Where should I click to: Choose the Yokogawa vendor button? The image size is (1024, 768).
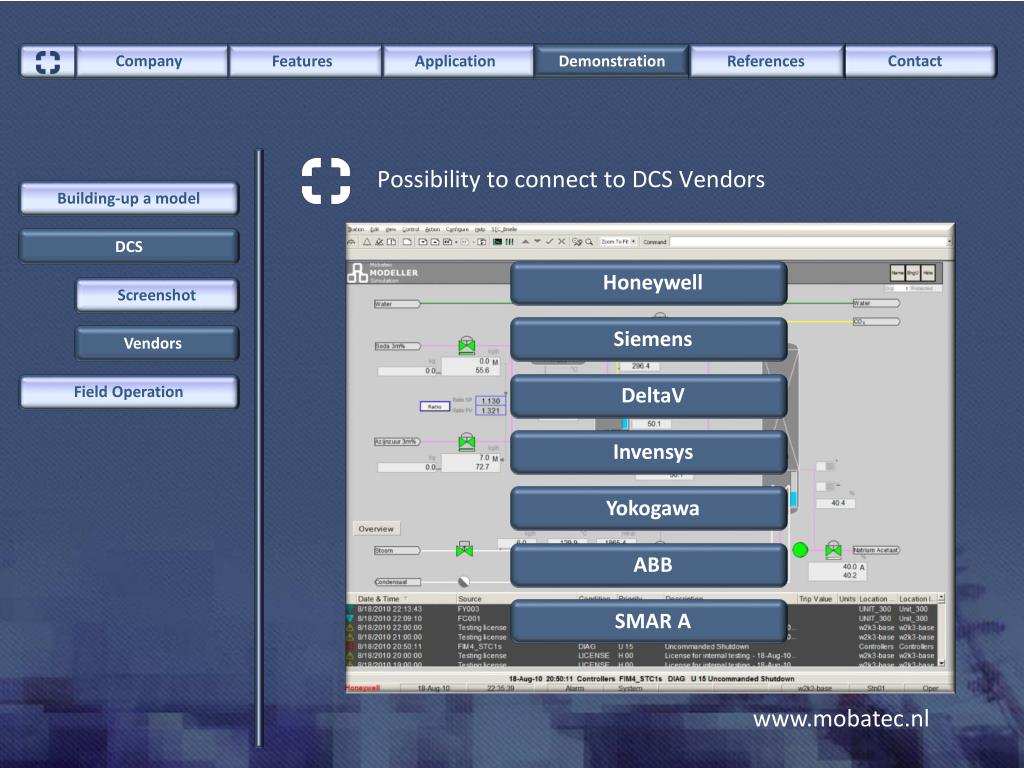click(649, 508)
